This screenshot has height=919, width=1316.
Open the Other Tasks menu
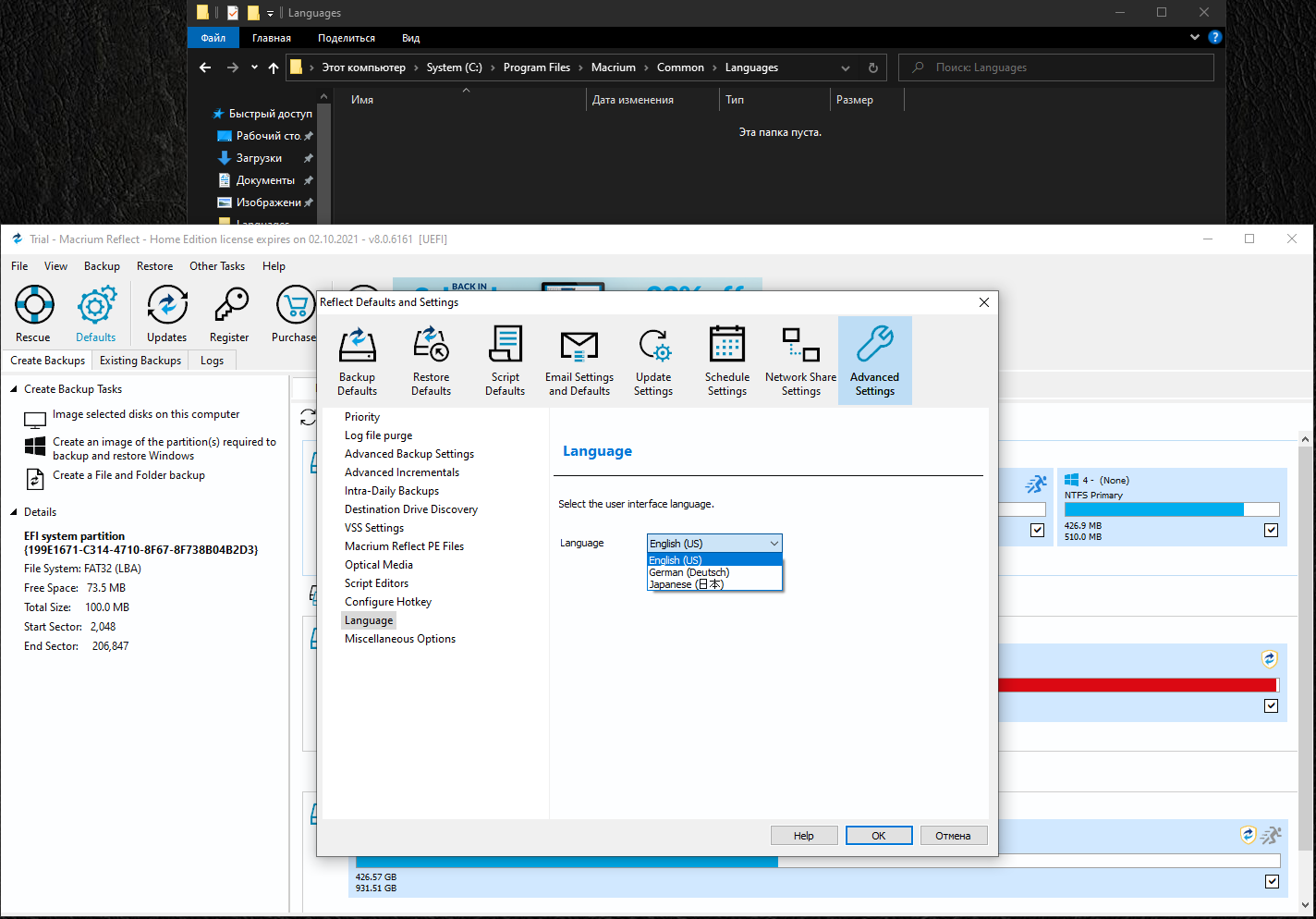(217, 266)
